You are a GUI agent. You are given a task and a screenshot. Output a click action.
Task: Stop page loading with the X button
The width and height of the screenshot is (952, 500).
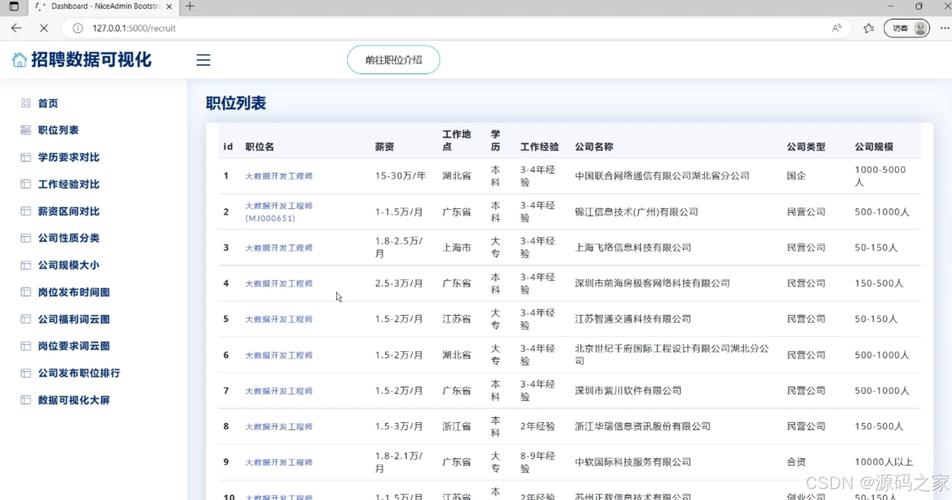click(43, 28)
